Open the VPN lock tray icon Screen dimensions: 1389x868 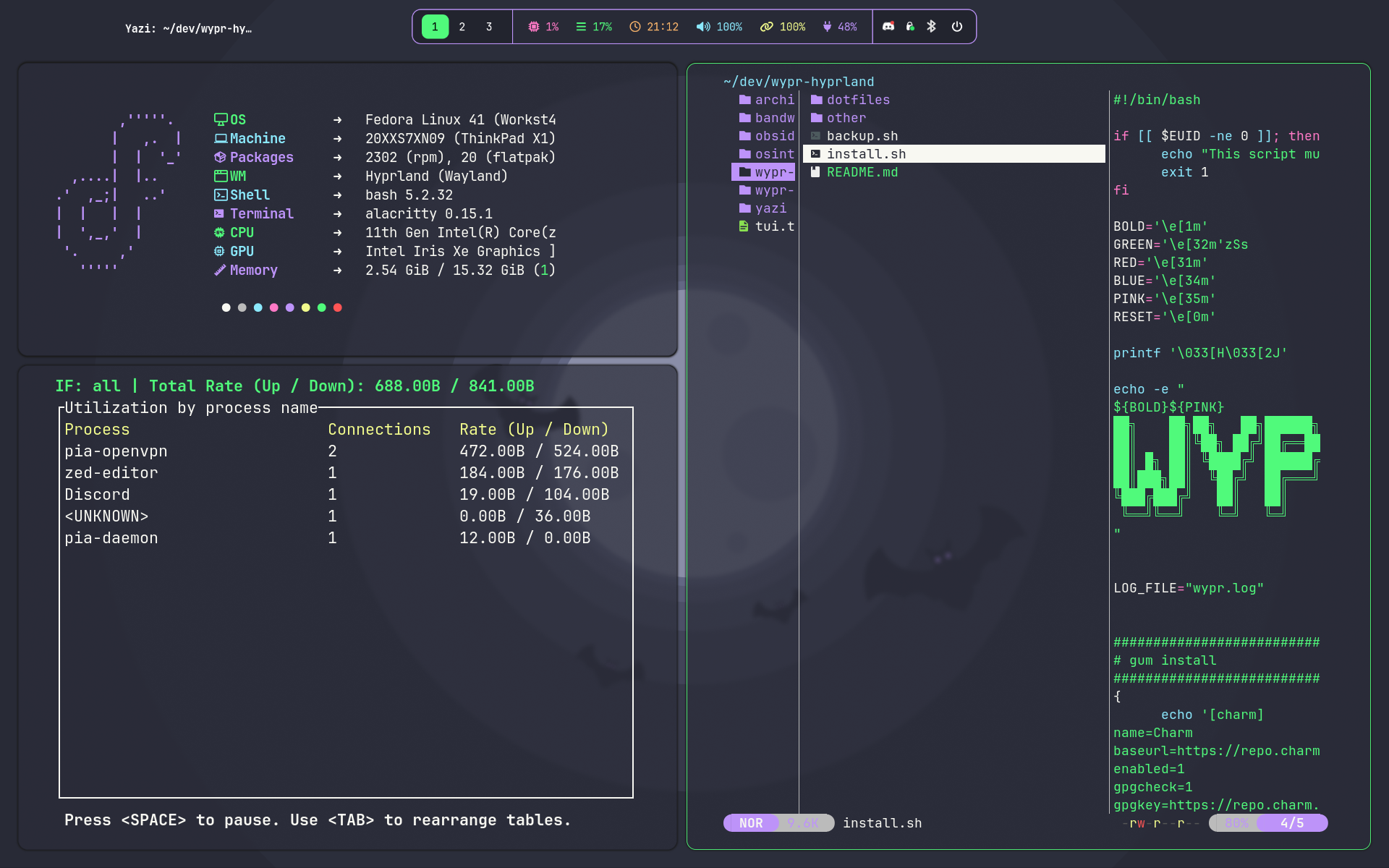click(910, 27)
